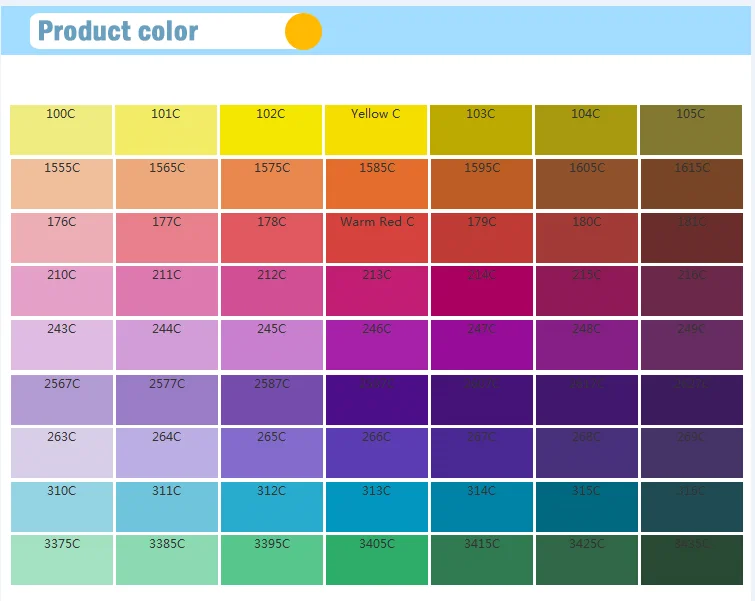Choose the 180C dark red swatch
This screenshot has height=601, width=755.
[x=586, y=238]
